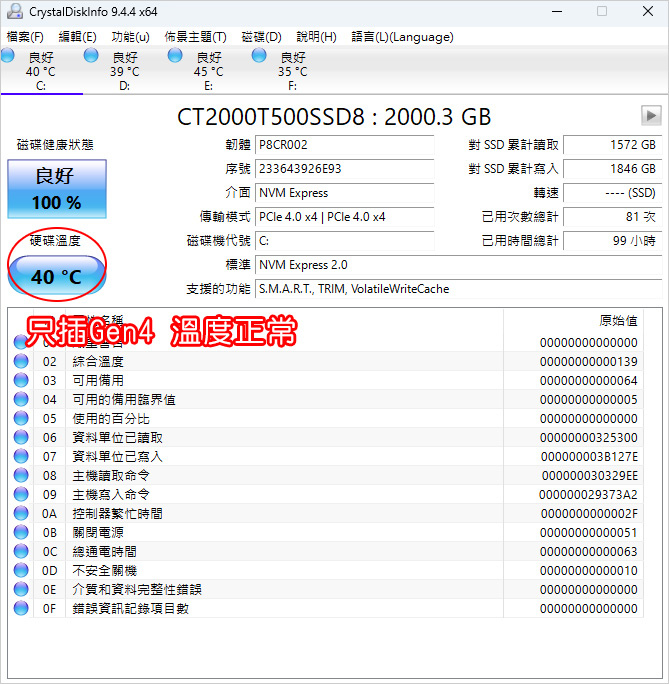Select the 資料單位已讀取 attribute row
This screenshot has height=684, width=669.
coord(326,438)
